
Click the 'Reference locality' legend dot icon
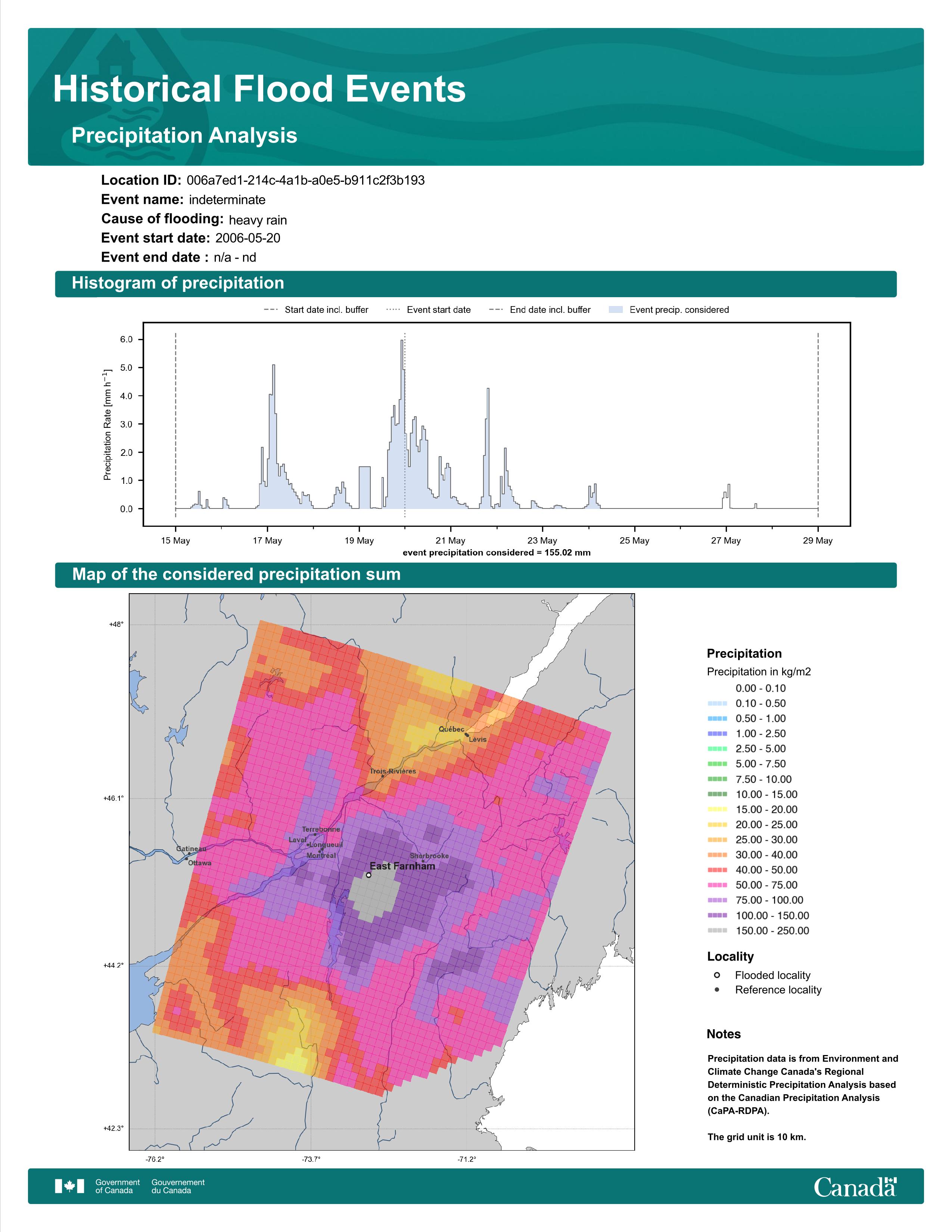tap(717, 990)
